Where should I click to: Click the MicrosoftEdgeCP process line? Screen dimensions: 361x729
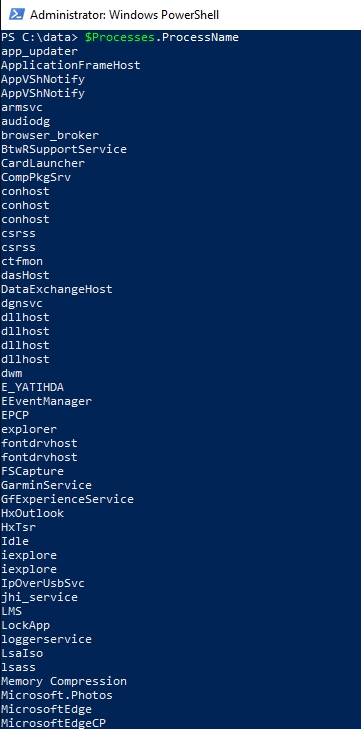[x=53, y=723]
